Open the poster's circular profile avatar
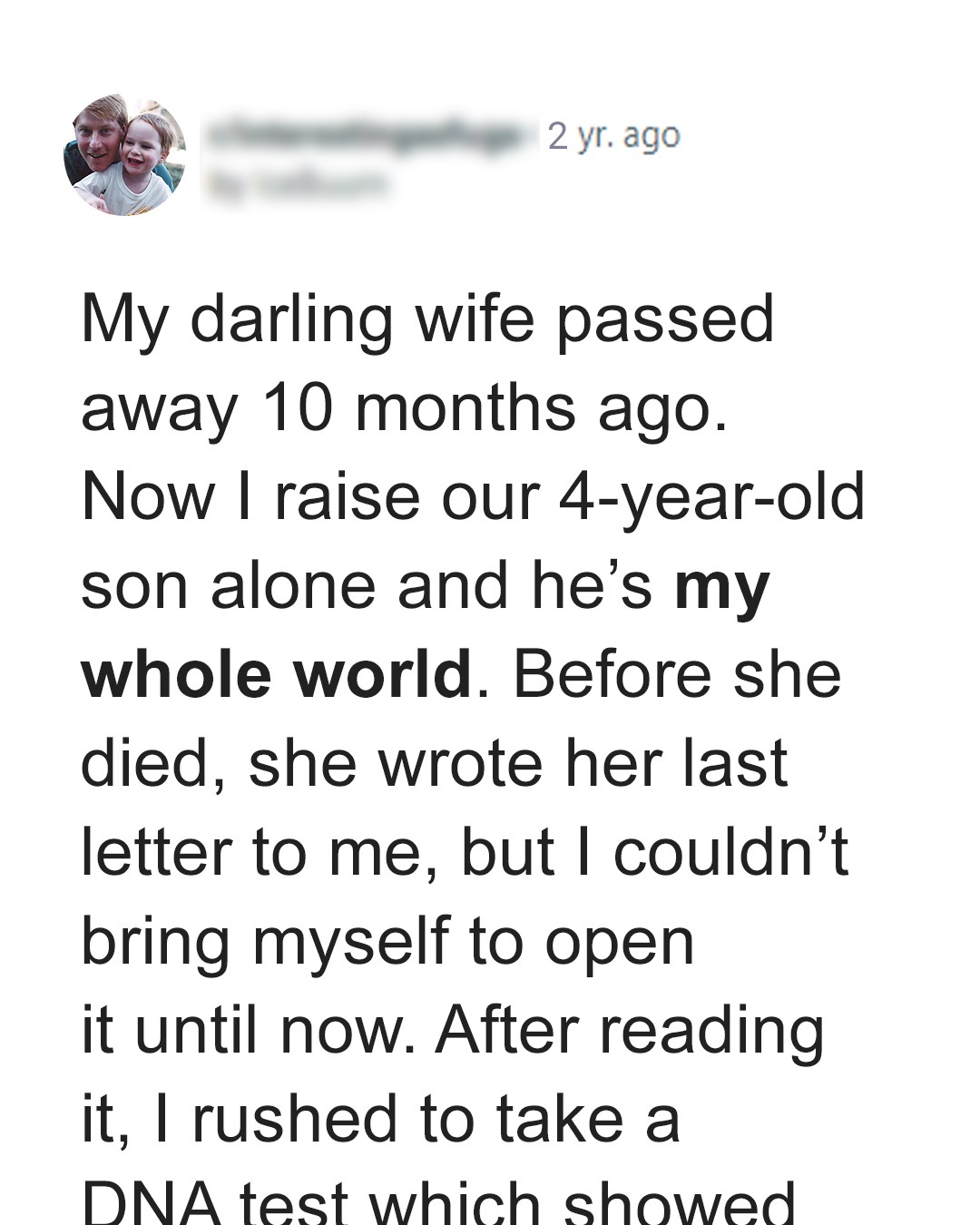Image resolution: width=980 pixels, height=1225 pixels. tap(125, 154)
